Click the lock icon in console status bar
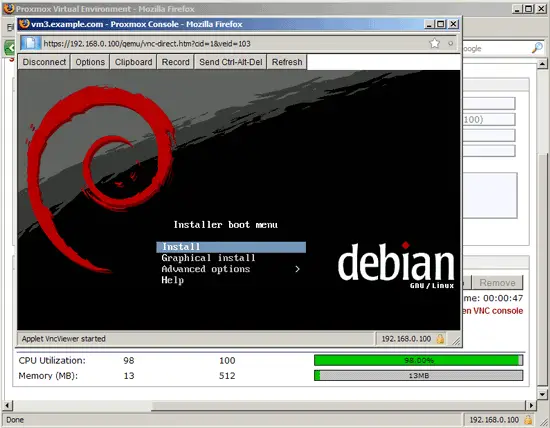This screenshot has height=428, width=550. [440, 339]
